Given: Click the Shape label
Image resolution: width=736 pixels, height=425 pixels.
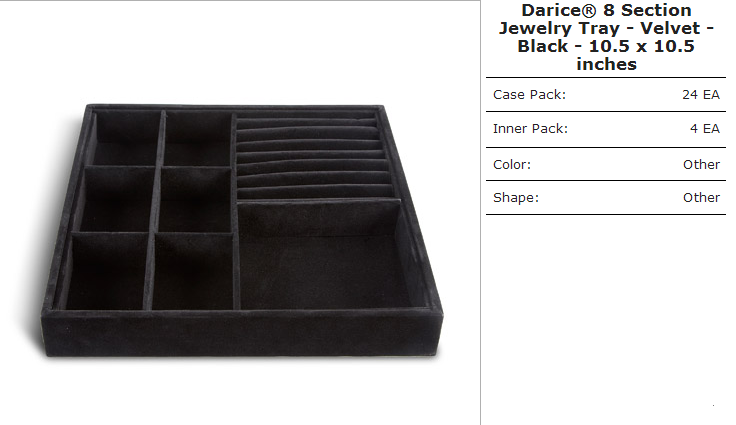Looking at the screenshot, I should pos(516,197).
